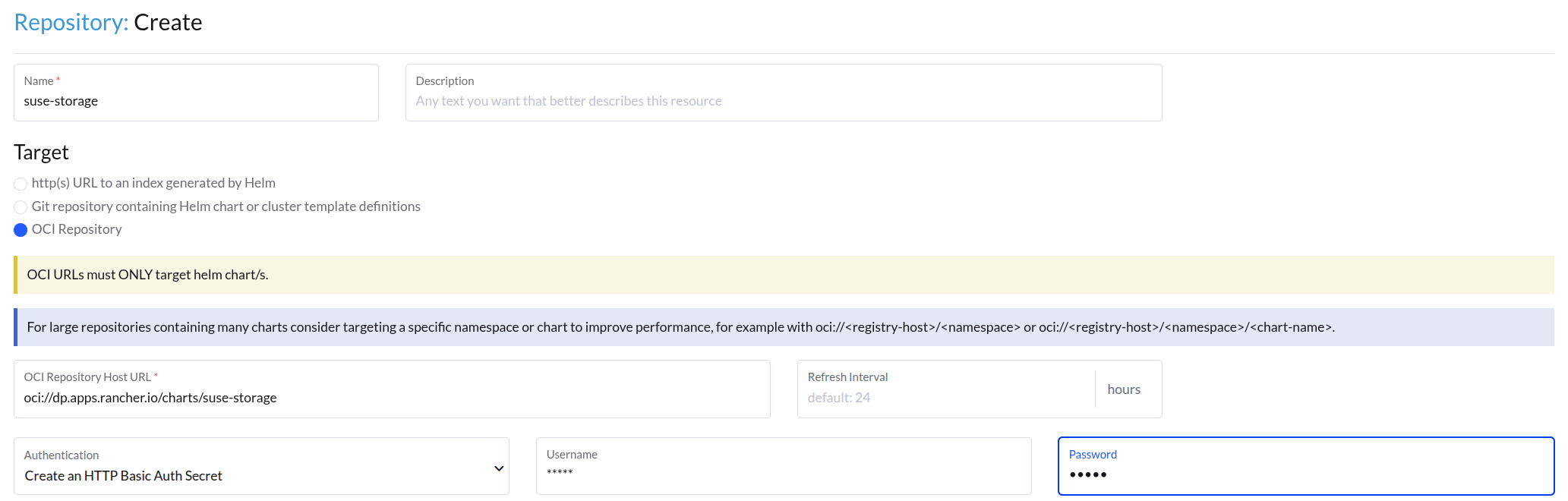Image resolution: width=1568 pixels, height=501 pixels.
Task: Select the OCI Repository radio button
Action: (x=20, y=229)
